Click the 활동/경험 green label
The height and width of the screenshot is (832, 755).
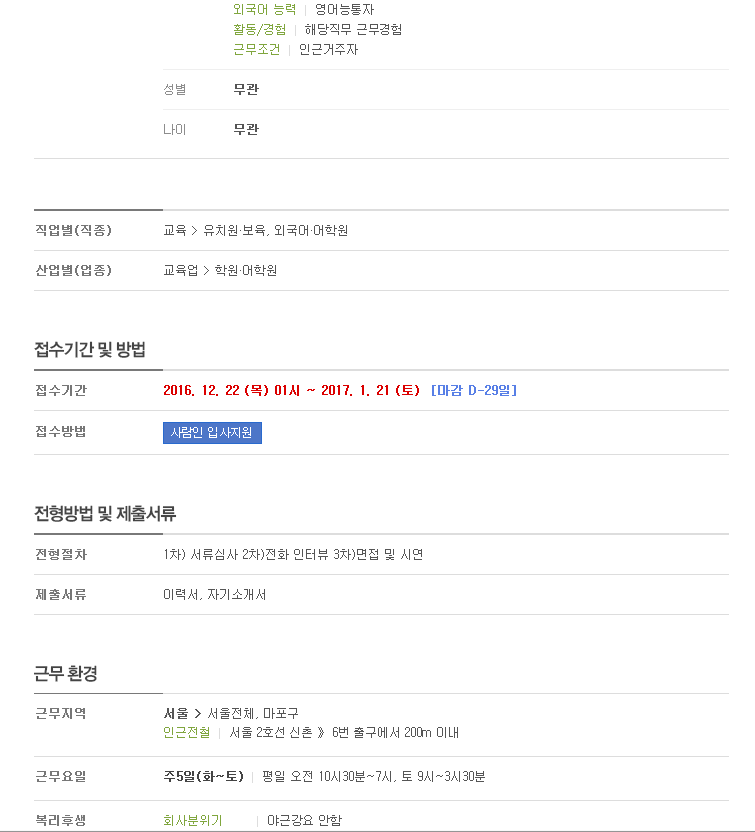coord(259,29)
